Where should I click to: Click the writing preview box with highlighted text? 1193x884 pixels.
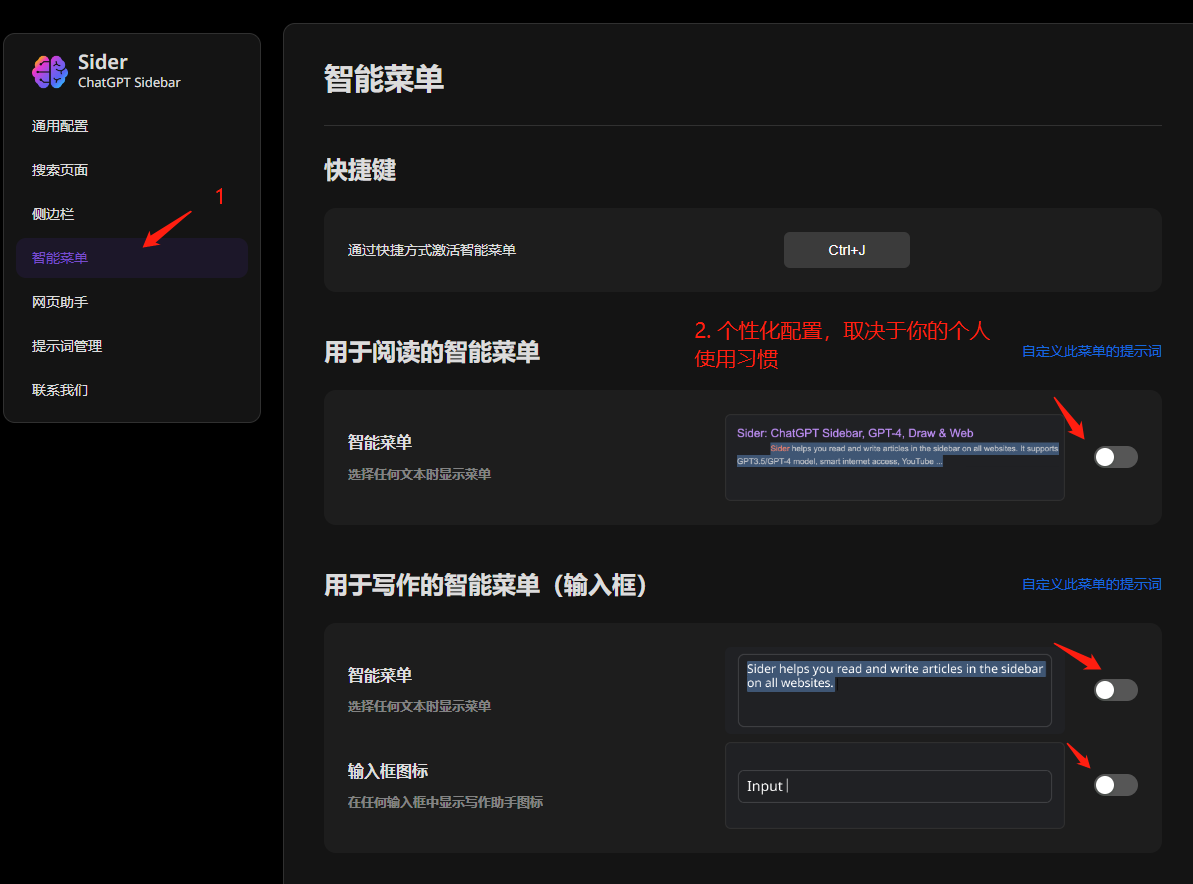[894, 690]
